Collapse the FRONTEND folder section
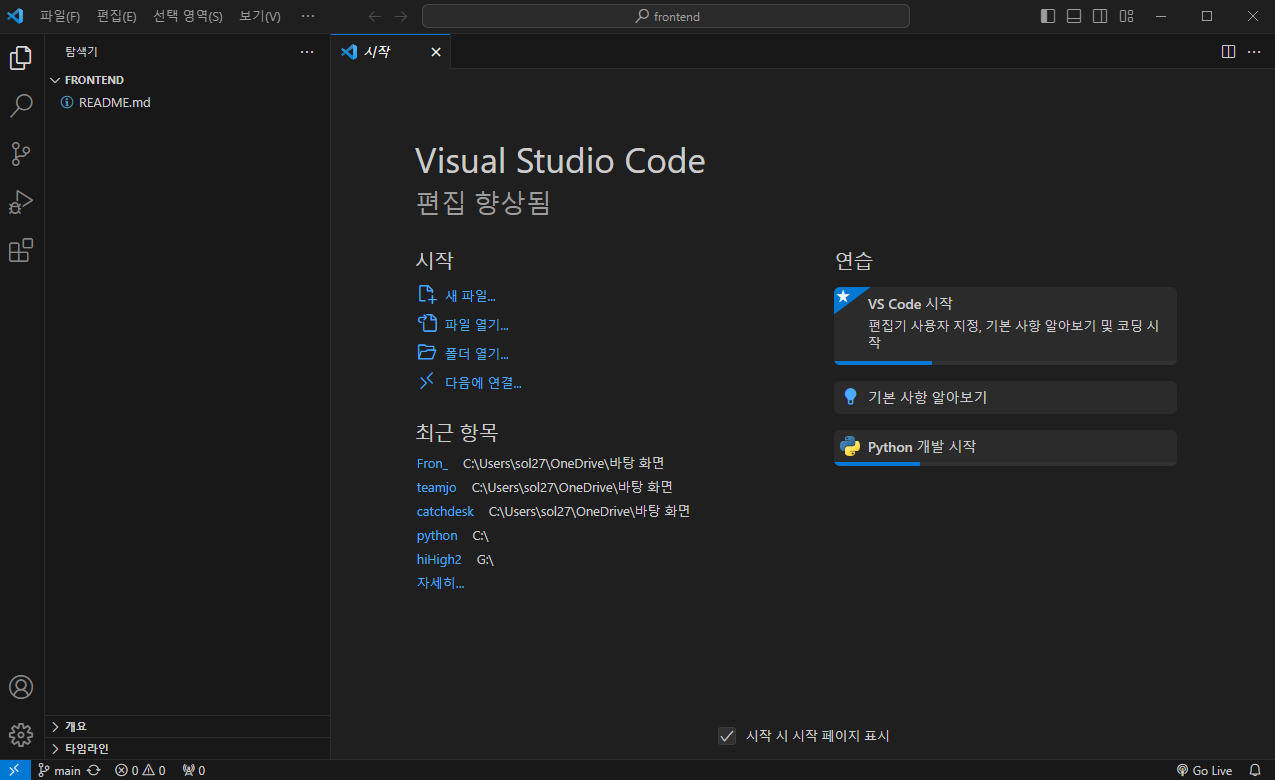1275x780 pixels. [x=187, y=80]
